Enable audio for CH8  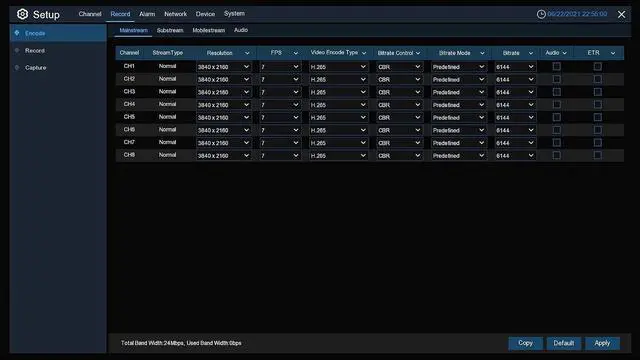556,155
